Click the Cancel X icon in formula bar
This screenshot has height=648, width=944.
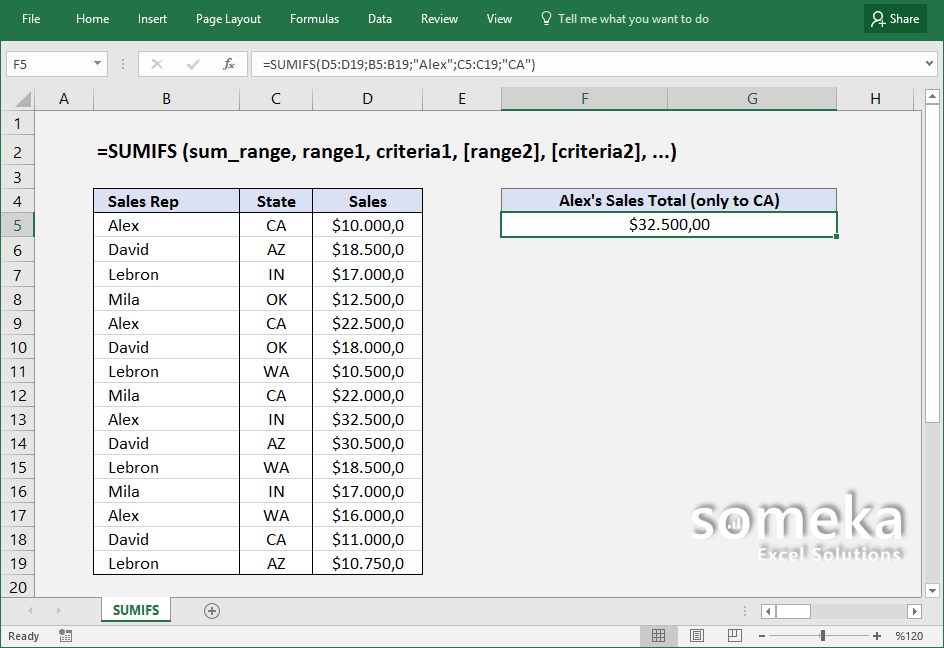pyautogui.click(x=157, y=62)
